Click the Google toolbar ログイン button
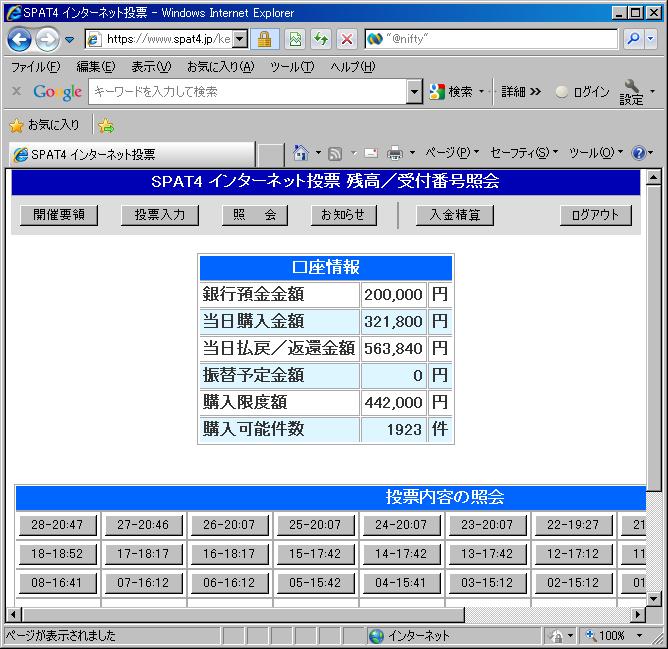The height and width of the screenshot is (649, 668). pyautogui.click(x=582, y=92)
